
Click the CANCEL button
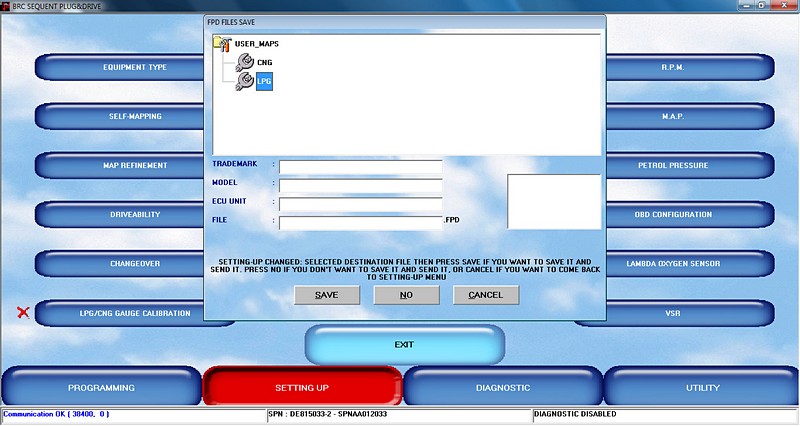(x=486, y=295)
